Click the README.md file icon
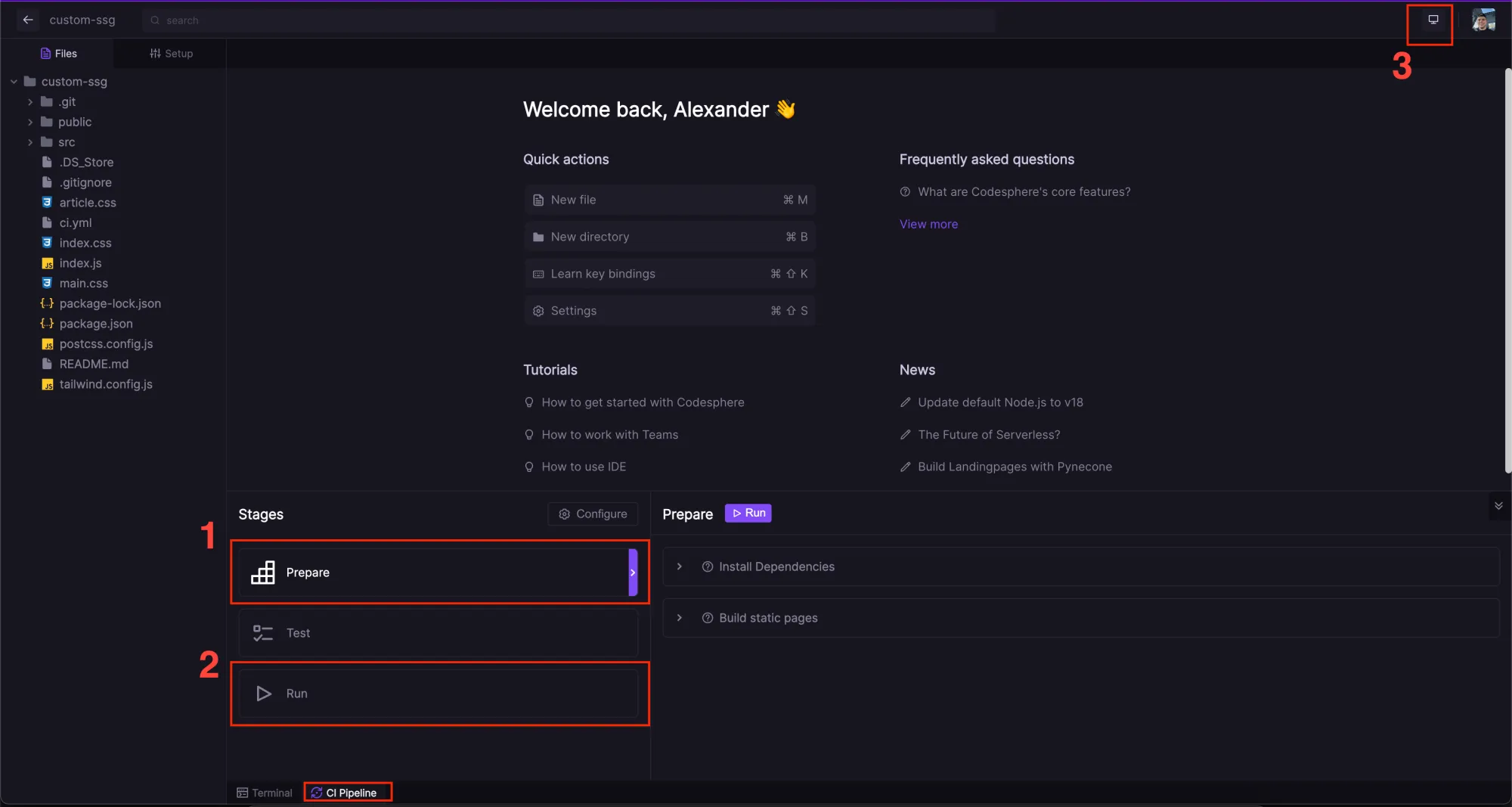This screenshot has height=807, width=1512. (x=47, y=364)
